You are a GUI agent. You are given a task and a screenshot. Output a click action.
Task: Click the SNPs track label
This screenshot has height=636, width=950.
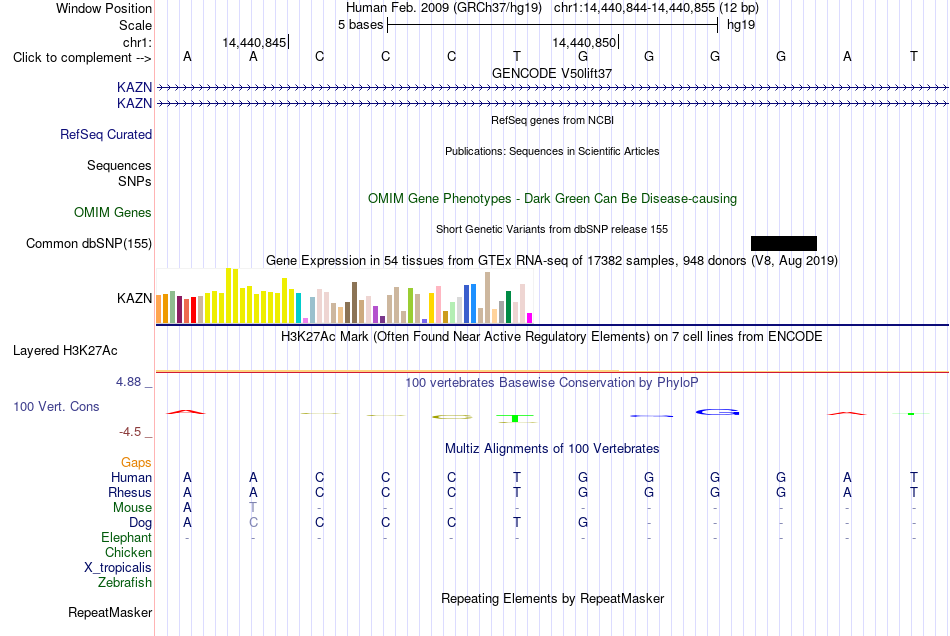click(x=135, y=181)
